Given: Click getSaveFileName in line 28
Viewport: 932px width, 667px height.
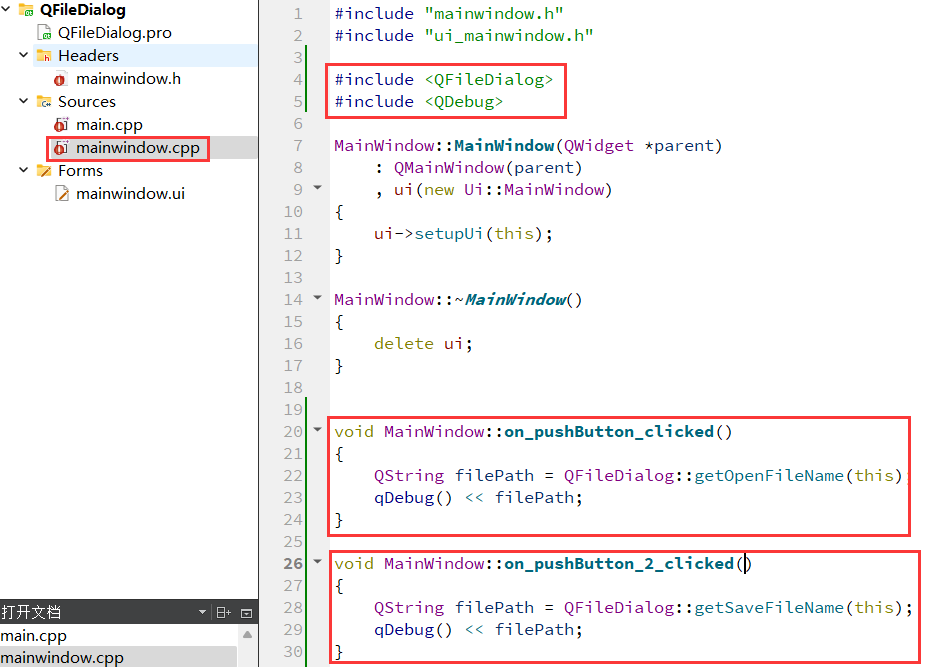Looking at the screenshot, I should coord(769,608).
